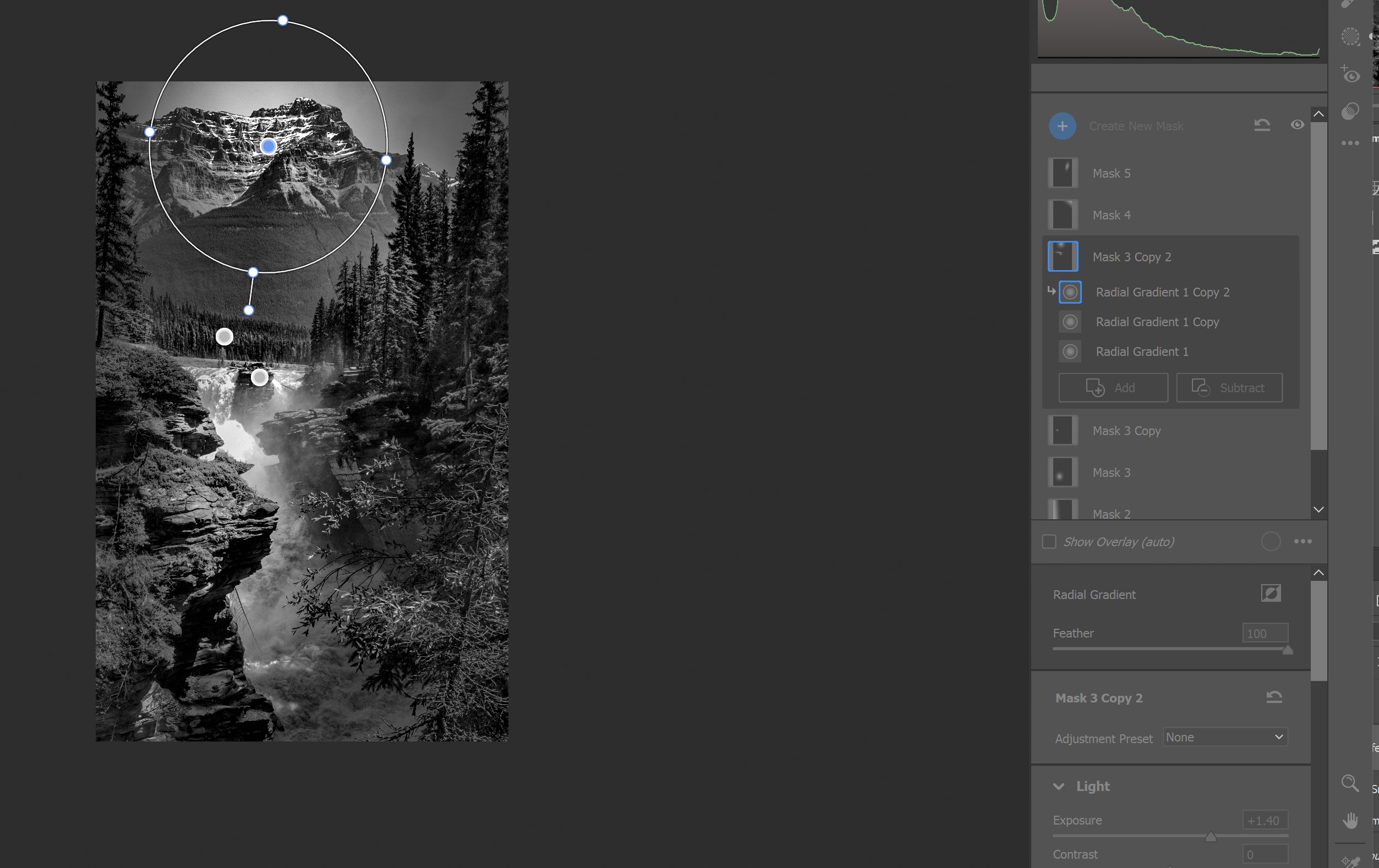Select the Masking tool icon
This screenshot has height=868, width=1379.
1350,37
